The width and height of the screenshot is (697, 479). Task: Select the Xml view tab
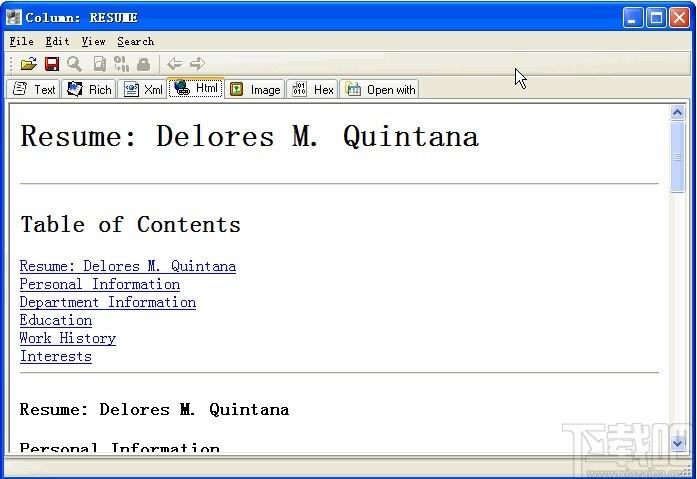click(x=143, y=89)
